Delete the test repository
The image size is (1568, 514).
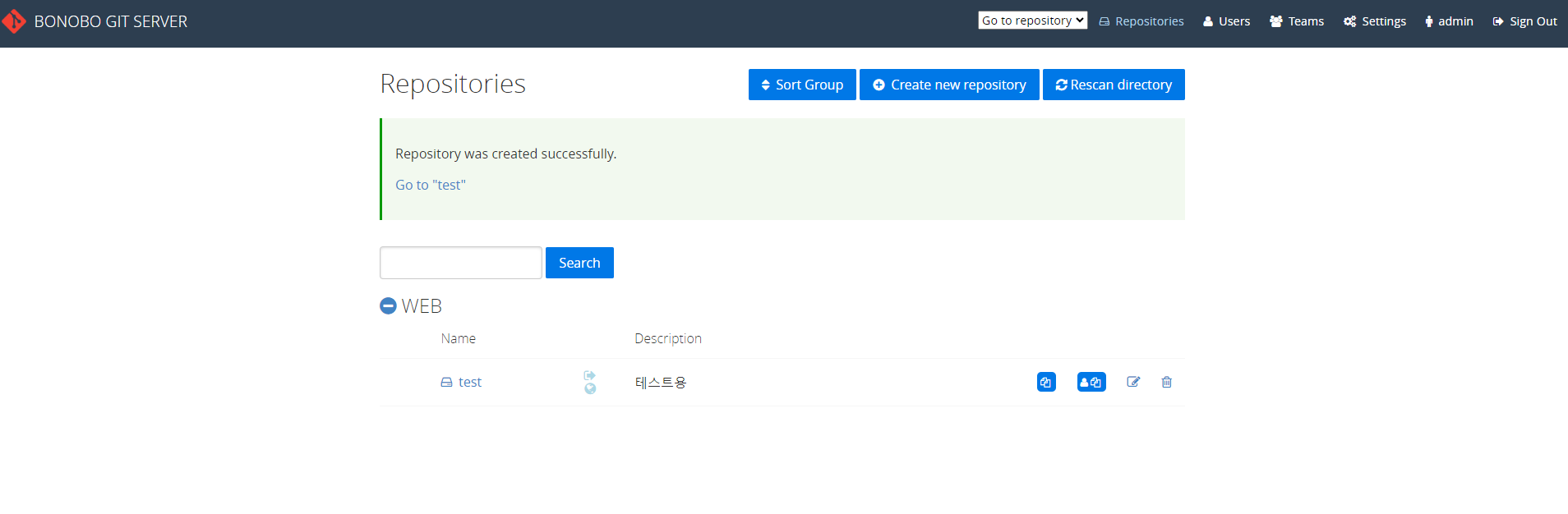pos(1167,382)
